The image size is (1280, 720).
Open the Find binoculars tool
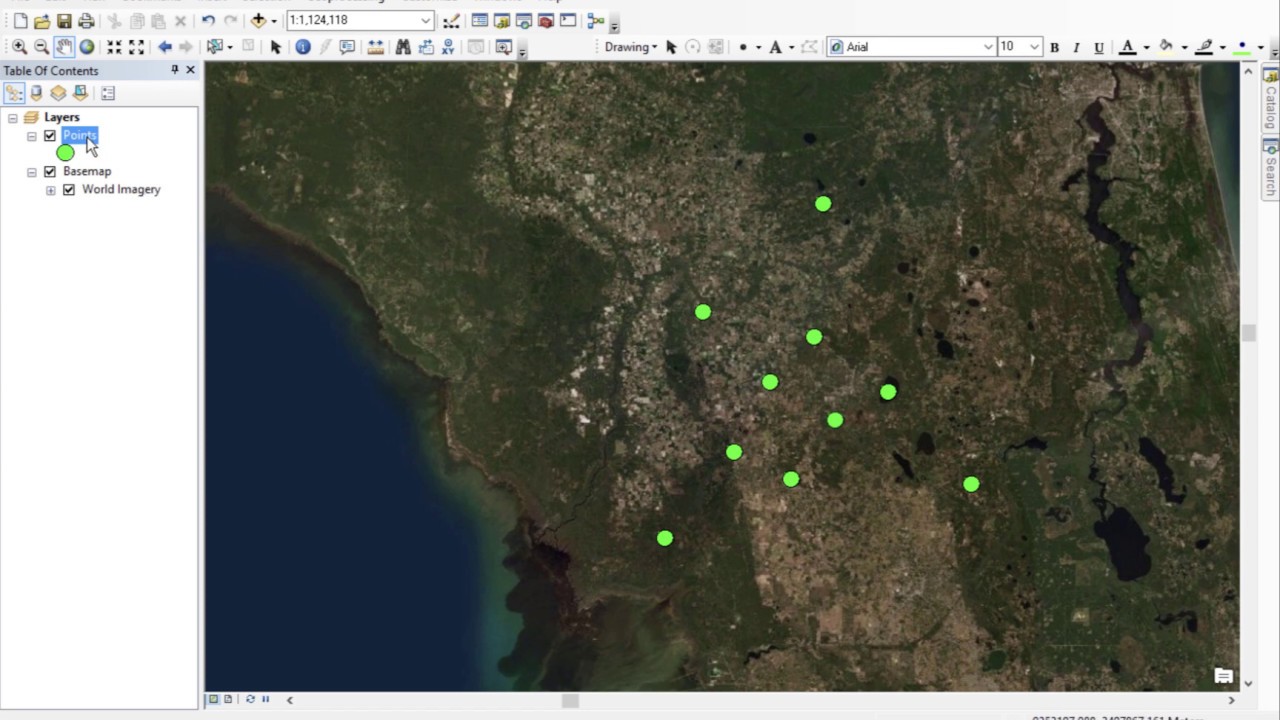403,47
